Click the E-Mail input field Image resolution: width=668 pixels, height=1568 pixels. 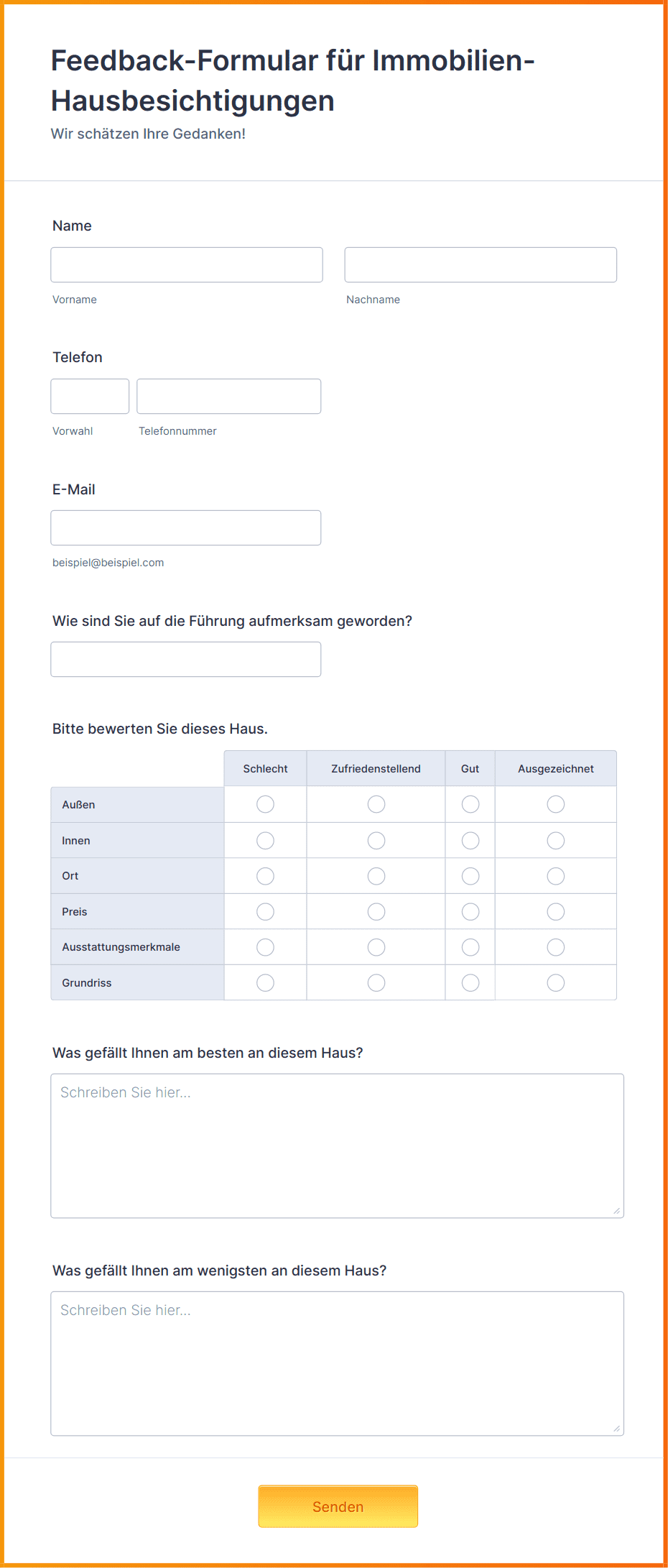186,527
